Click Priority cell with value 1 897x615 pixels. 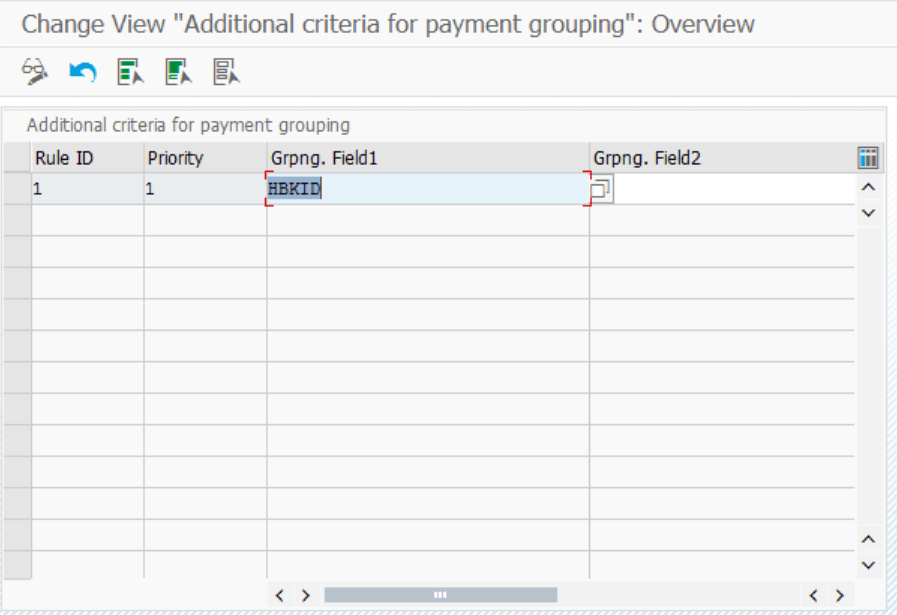click(205, 189)
